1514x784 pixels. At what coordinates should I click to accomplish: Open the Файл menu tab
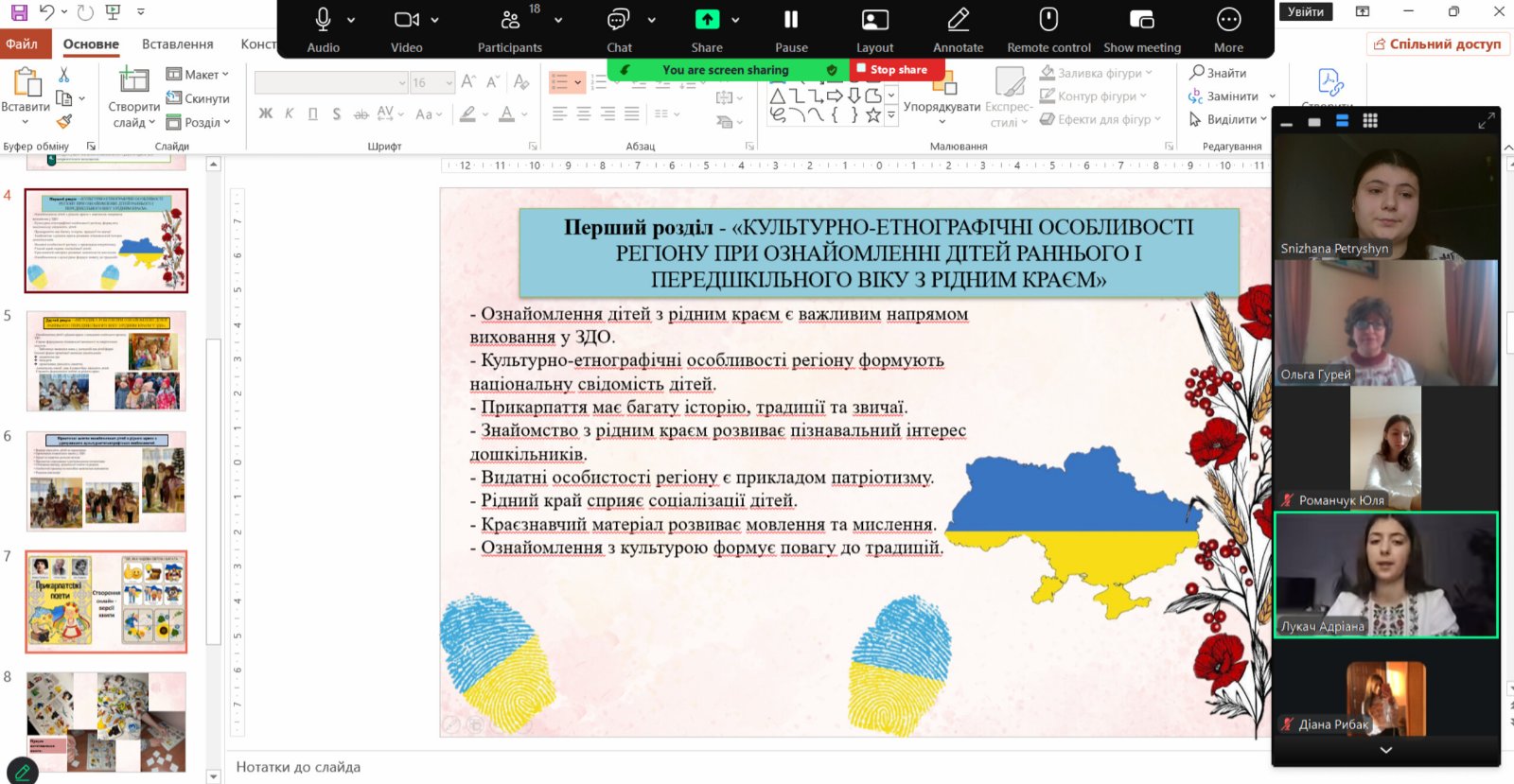(x=22, y=44)
